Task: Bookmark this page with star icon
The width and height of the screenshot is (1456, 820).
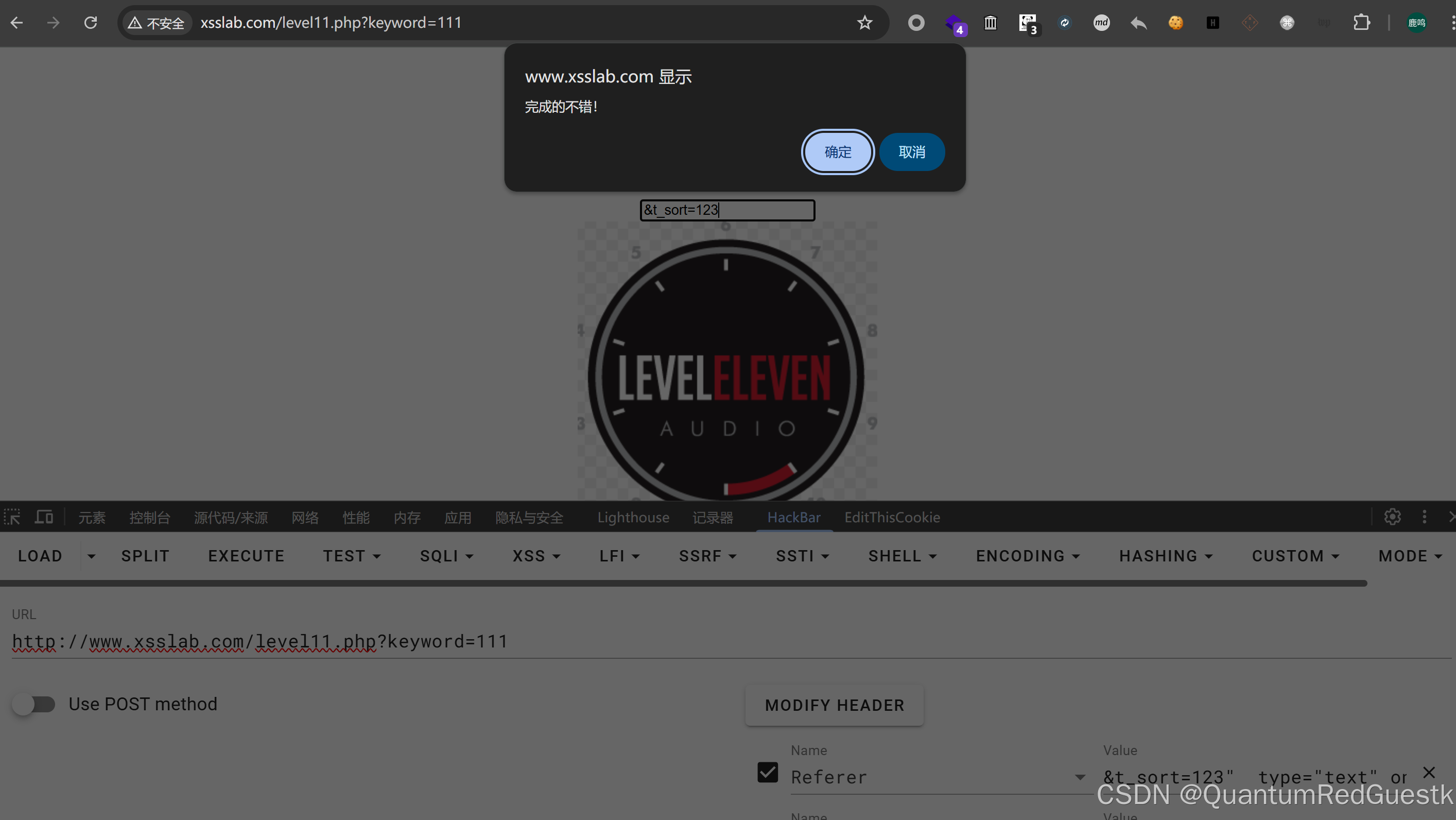Action: coord(864,23)
